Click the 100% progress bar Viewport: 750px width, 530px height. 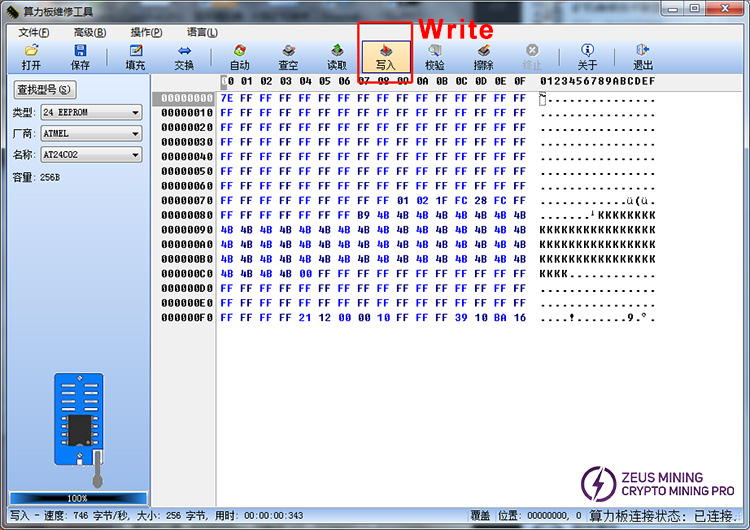click(x=77, y=498)
